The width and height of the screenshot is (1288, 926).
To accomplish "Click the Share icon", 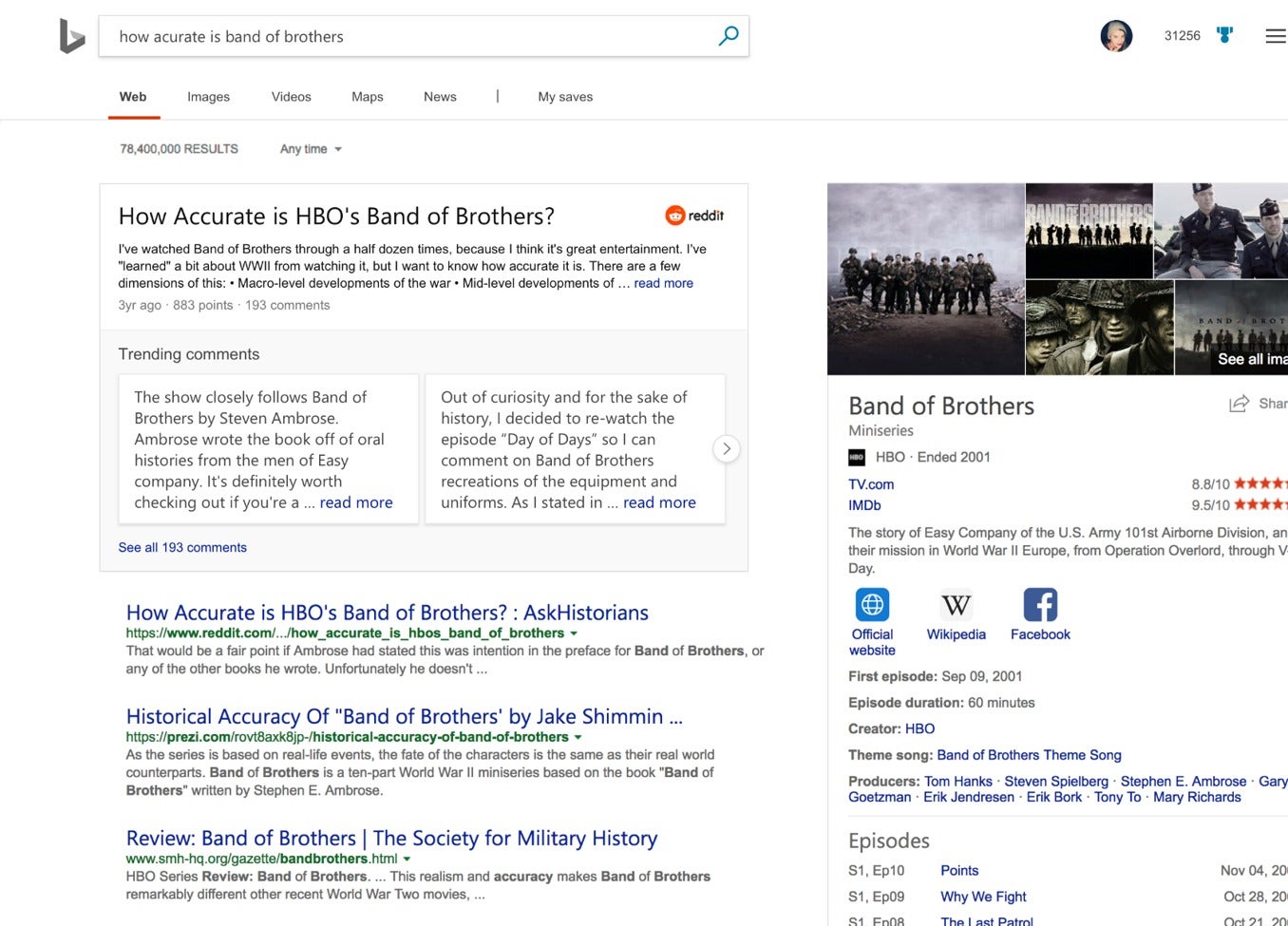I will click(x=1239, y=404).
